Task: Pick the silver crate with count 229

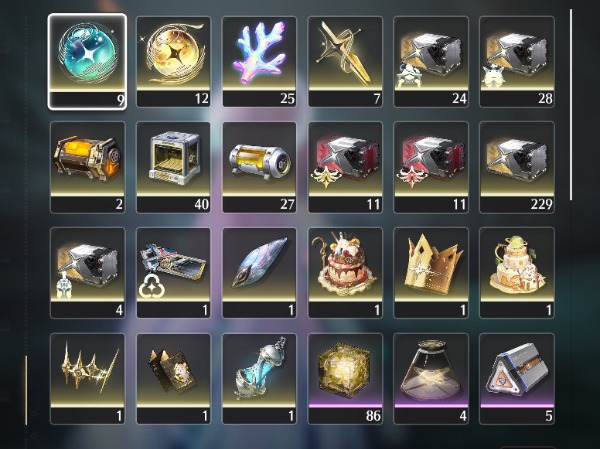Action: coord(517,167)
